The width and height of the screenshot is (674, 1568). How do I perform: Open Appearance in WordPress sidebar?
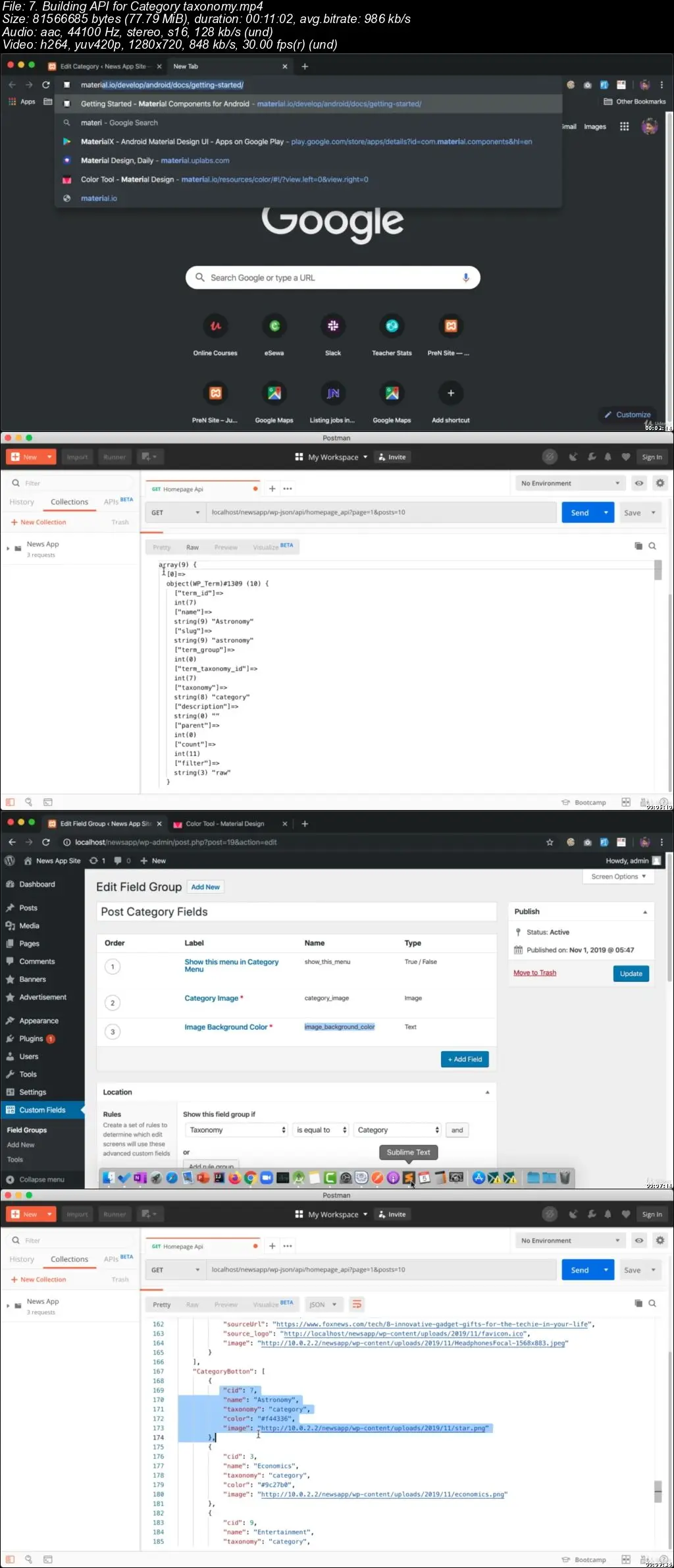tap(39, 1021)
